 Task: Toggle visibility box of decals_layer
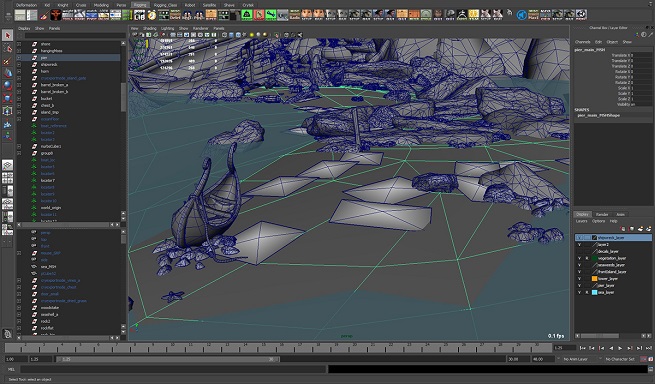(579, 251)
